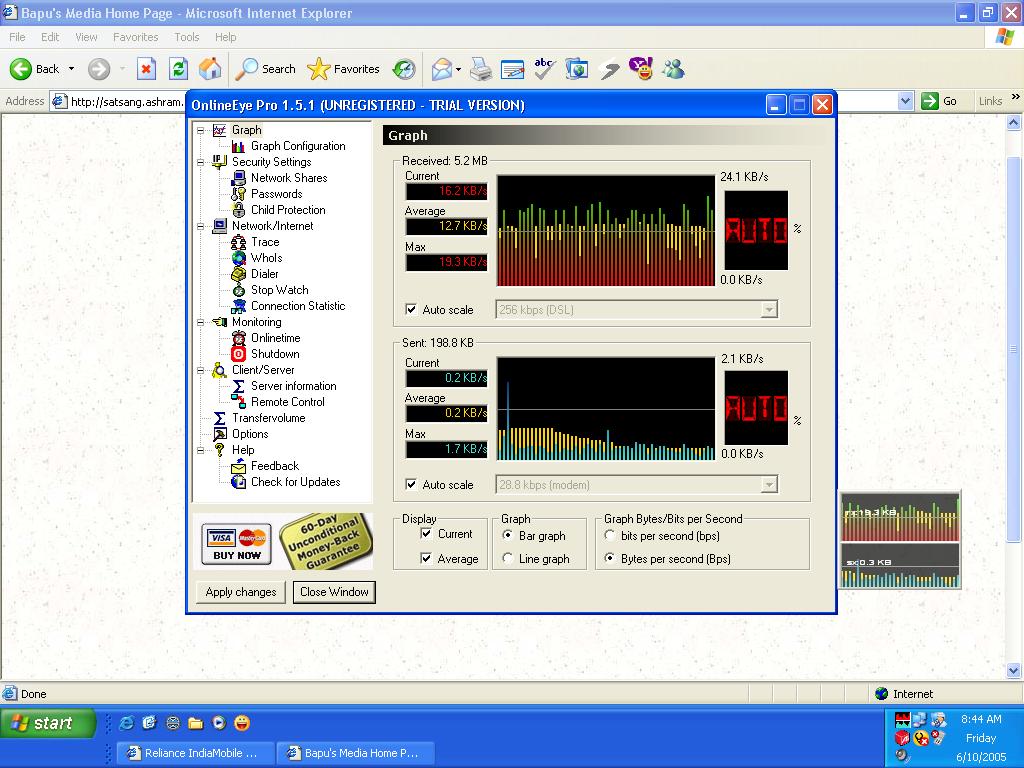This screenshot has width=1024, height=768.
Task: Select the WhoIs globe icon
Action: tap(238, 258)
